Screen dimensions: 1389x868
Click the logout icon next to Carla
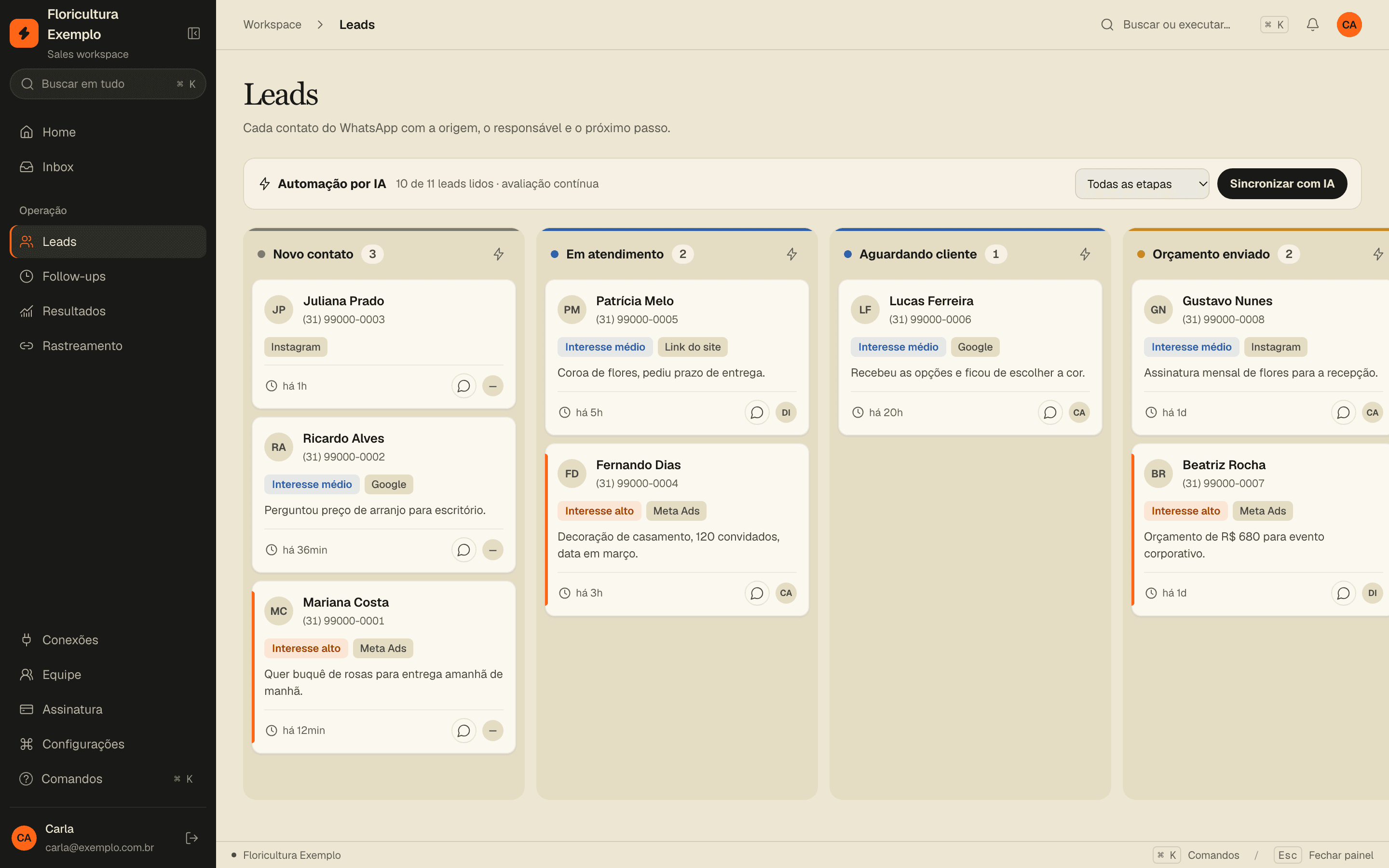pos(191,838)
